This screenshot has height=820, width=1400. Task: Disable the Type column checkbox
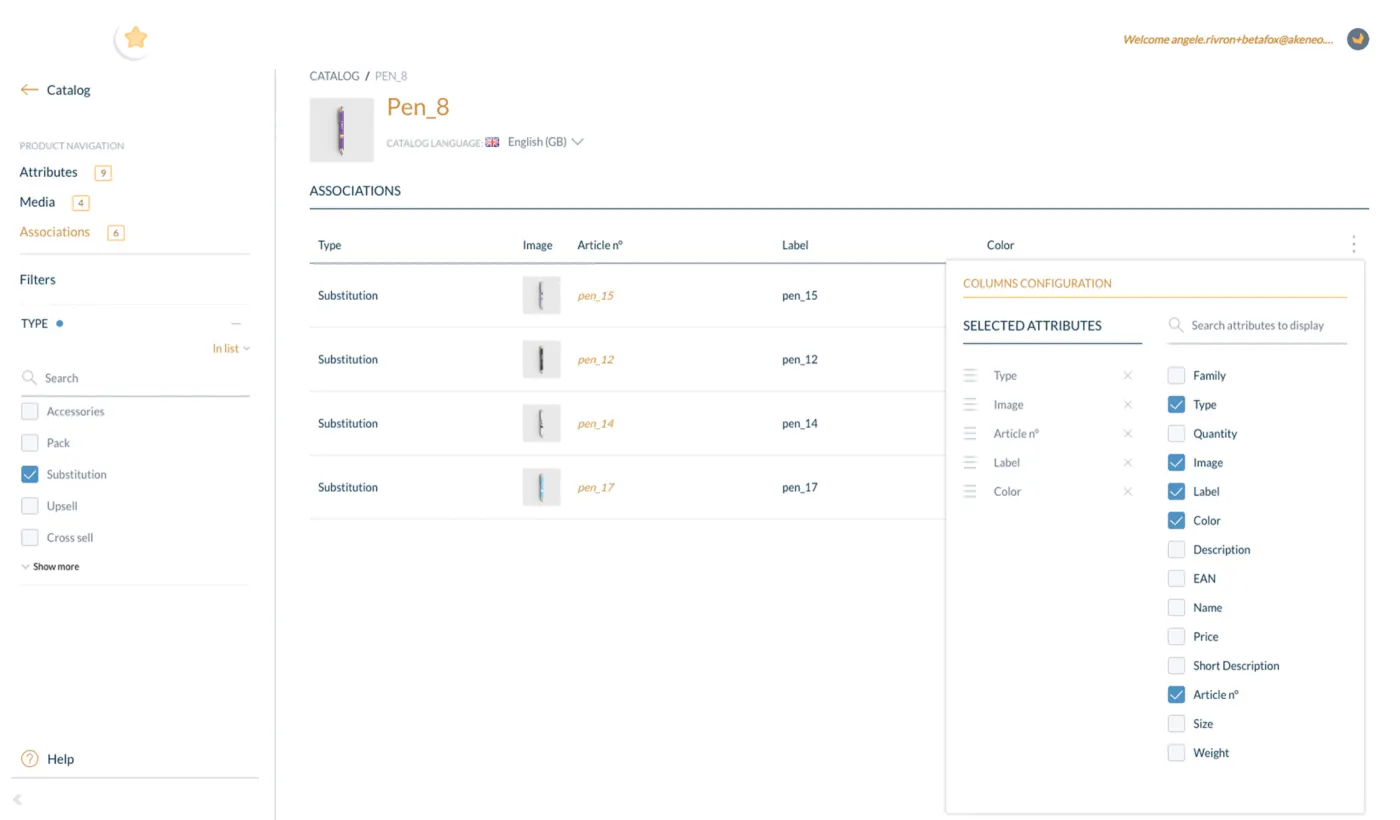pos(1176,405)
